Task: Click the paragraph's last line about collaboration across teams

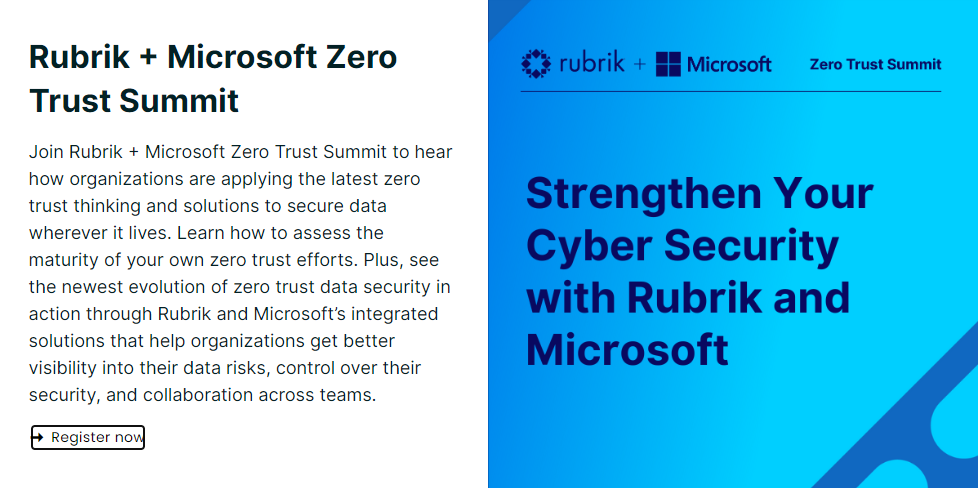Action: (202, 395)
